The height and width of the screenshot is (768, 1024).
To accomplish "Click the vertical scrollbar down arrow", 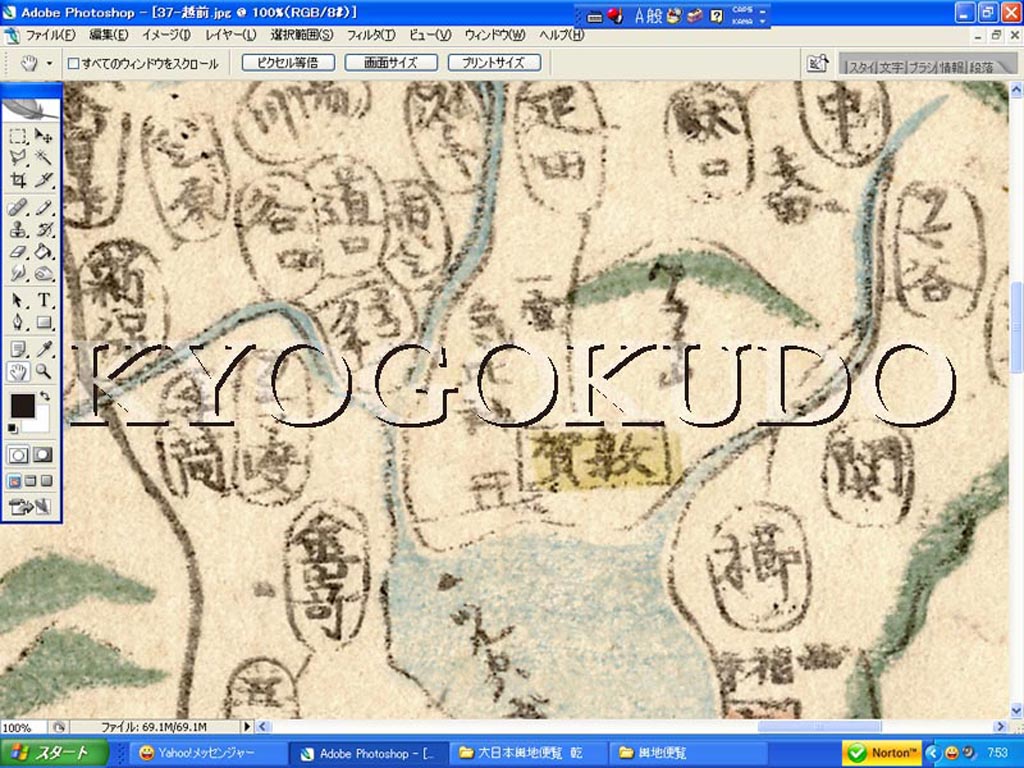I will coord(1017,710).
